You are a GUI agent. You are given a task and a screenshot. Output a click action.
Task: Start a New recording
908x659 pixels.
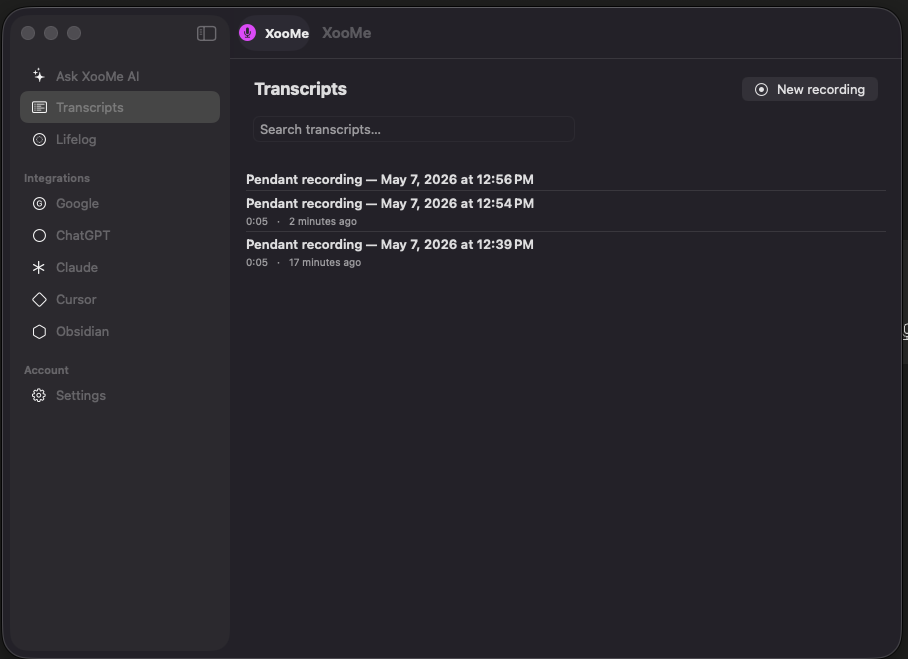810,90
